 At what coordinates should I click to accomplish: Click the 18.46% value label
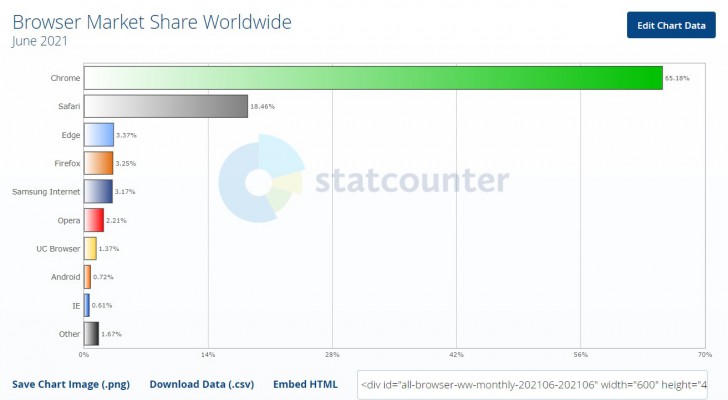(x=262, y=106)
